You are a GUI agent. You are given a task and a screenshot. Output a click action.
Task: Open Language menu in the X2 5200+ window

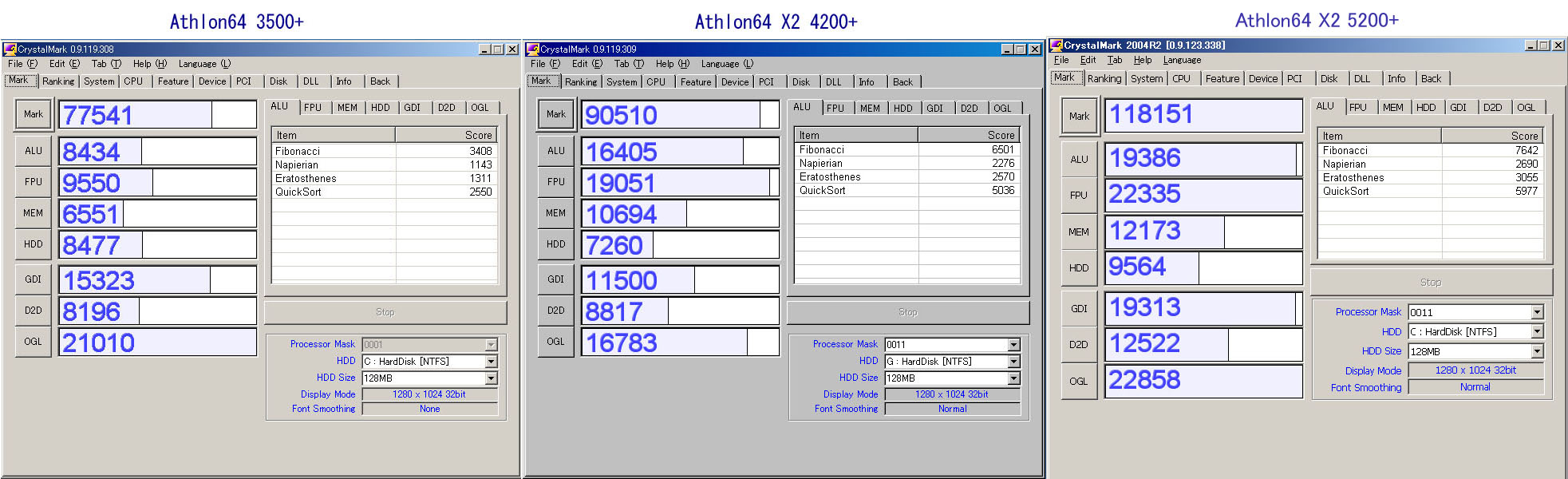pyautogui.click(x=1182, y=60)
